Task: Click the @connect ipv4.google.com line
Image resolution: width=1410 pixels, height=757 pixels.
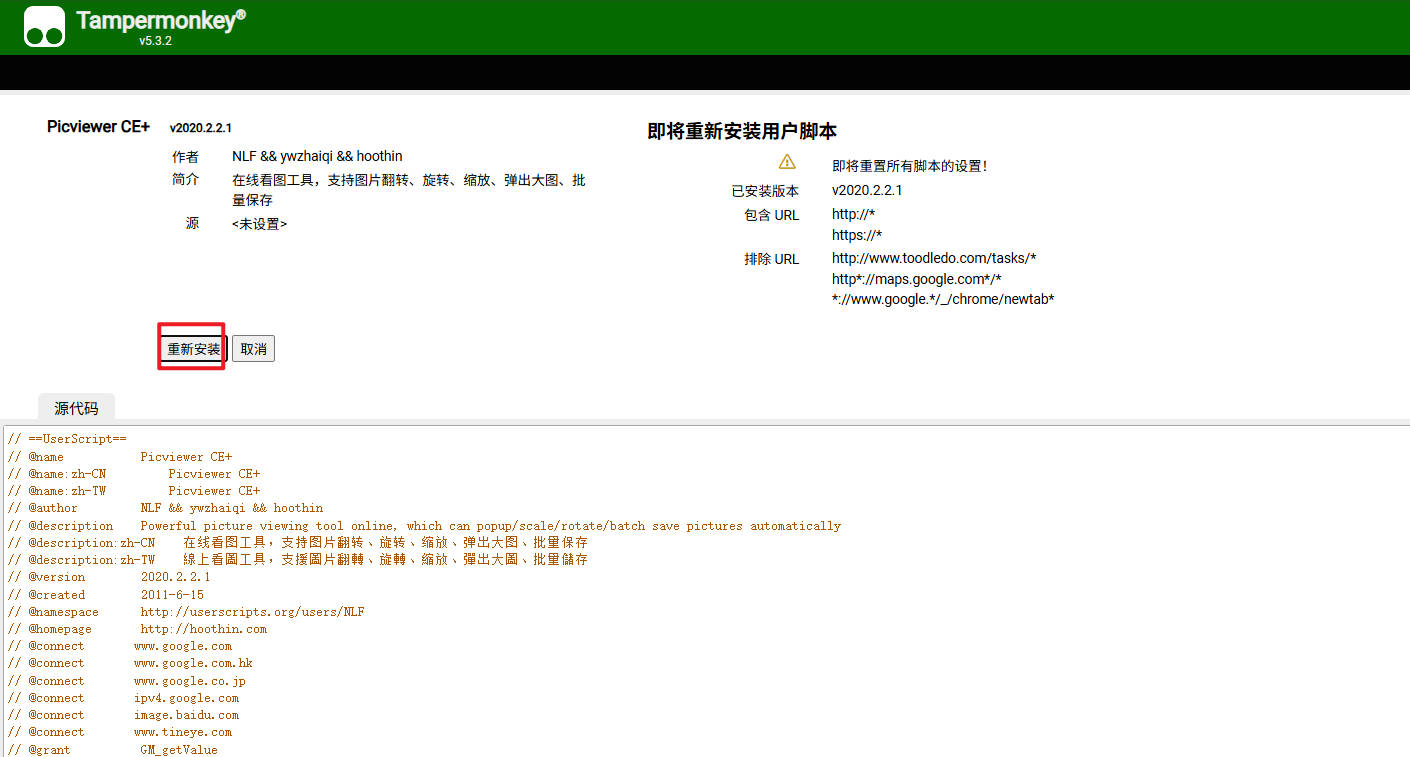Action: click(x=123, y=698)
